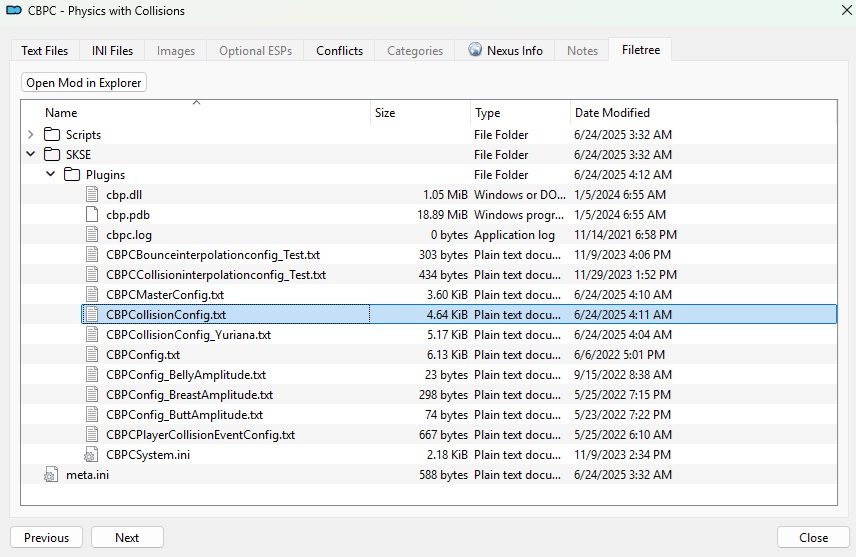
Task: Switch to the Text Files tab
Action: click(x=45, y=51)
